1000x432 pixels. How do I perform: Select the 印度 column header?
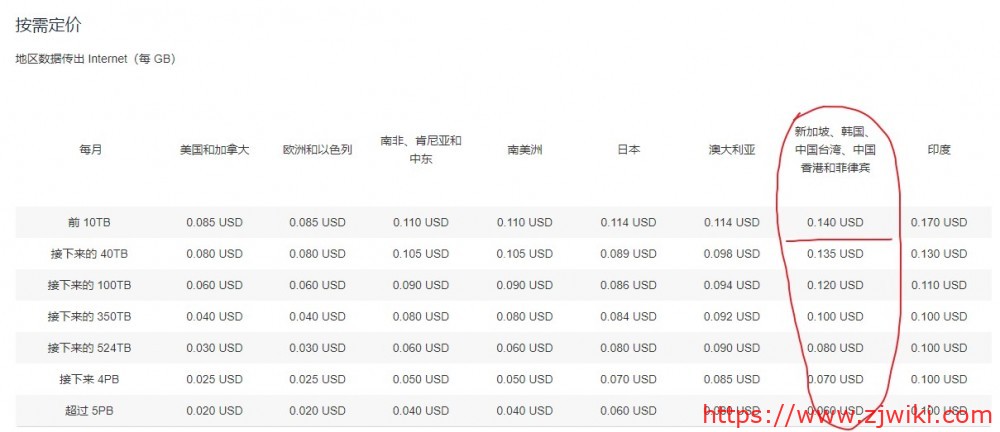[x=939, y=150]
